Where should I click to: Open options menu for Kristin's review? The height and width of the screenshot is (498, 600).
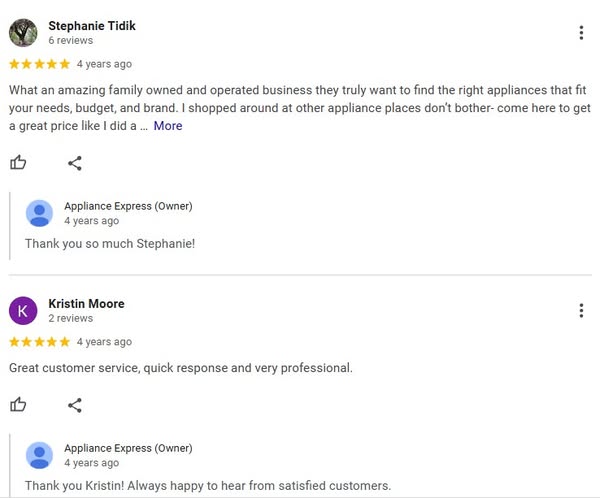pyautogui.click(x=581, y=310)
